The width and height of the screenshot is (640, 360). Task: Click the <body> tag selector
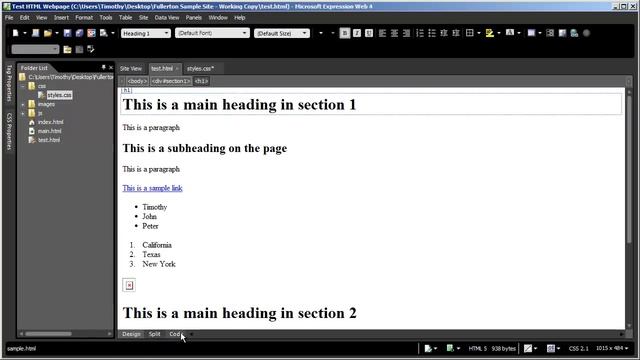coord(137,81)
